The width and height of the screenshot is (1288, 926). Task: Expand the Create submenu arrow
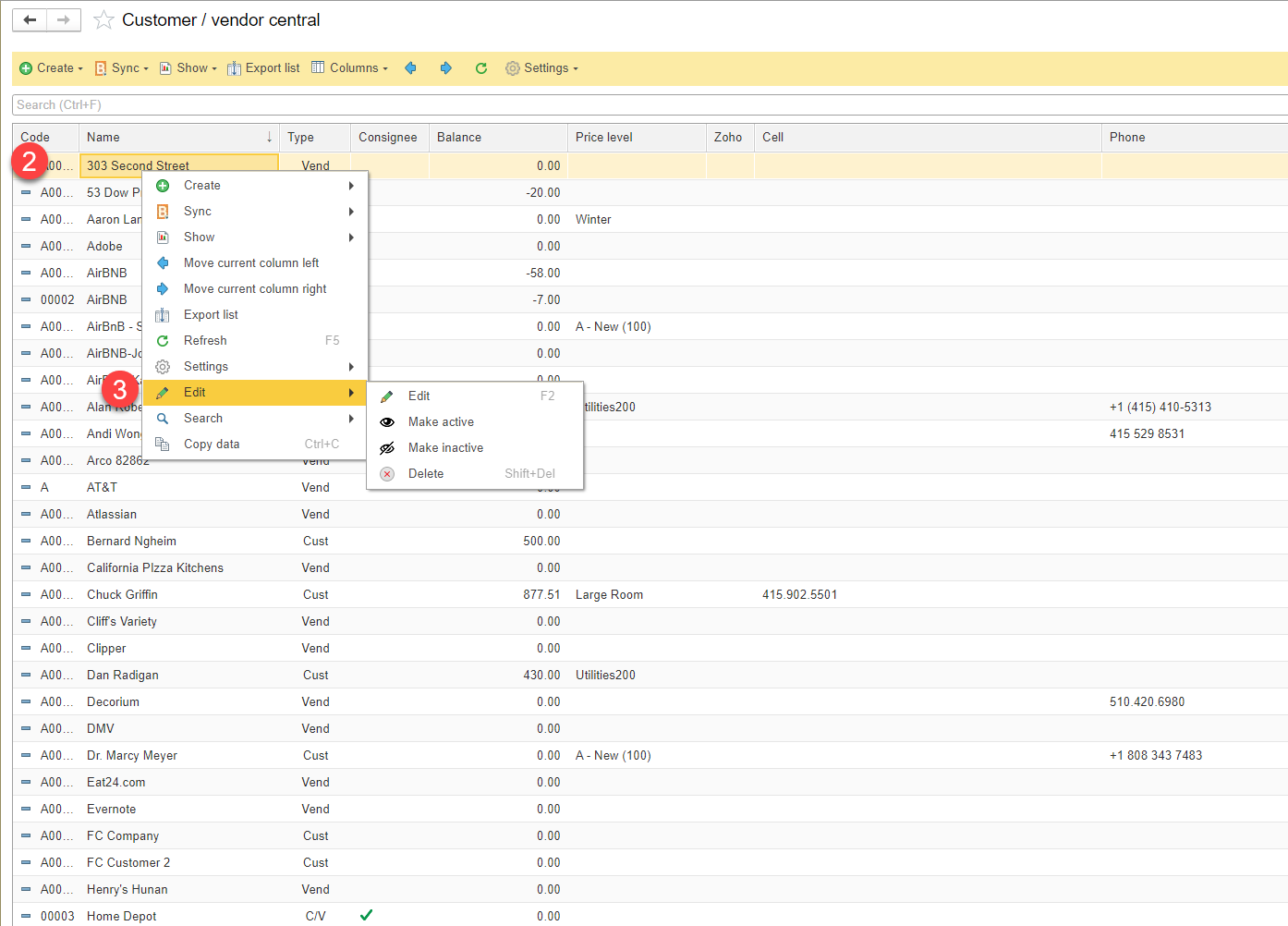tap(351, 186)
